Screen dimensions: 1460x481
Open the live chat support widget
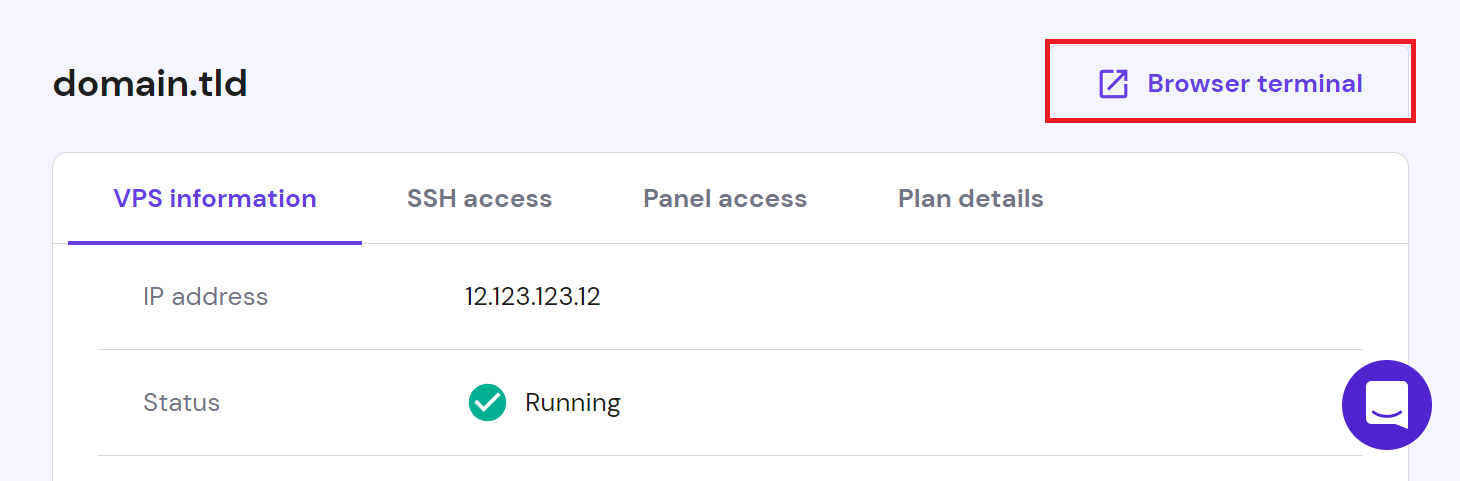pyautogui.click(x=1386, y=405)
